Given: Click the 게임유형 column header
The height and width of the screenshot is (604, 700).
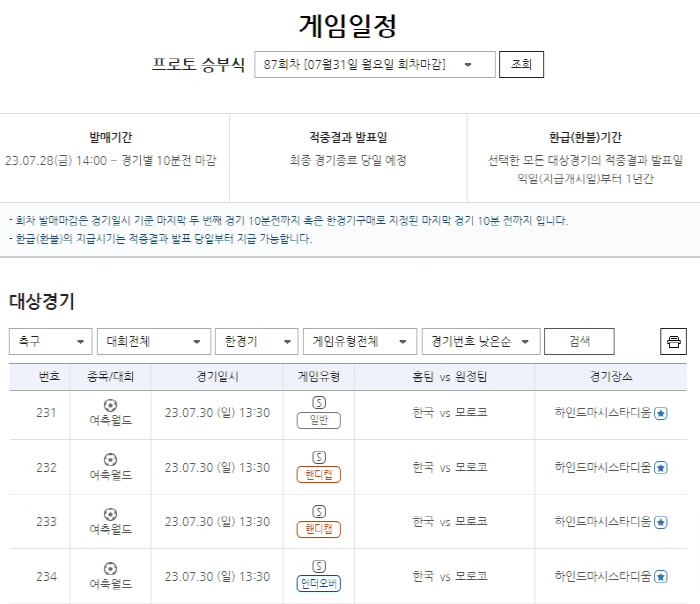Looking at the screenshot, I should (319, 377).
